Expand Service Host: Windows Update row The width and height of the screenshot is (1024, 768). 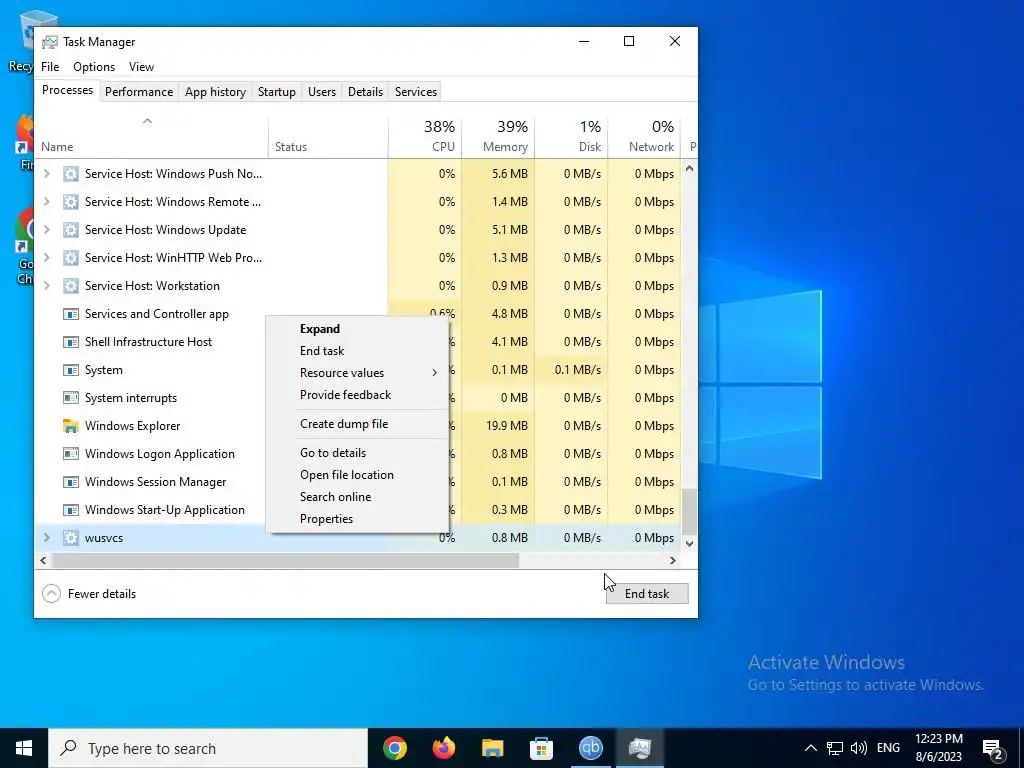pyautogui.click(x=46, y=230)
